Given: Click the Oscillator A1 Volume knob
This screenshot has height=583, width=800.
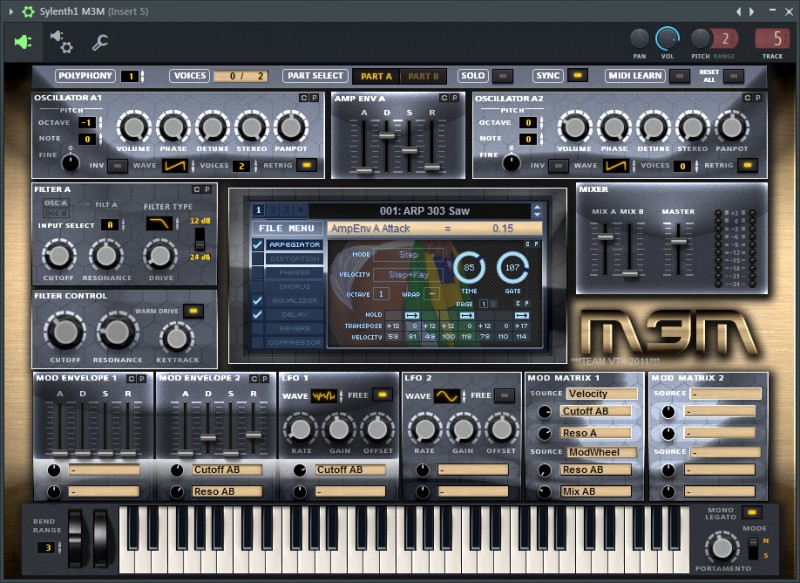Looking at the screenshot, I should tap(134, 127).
